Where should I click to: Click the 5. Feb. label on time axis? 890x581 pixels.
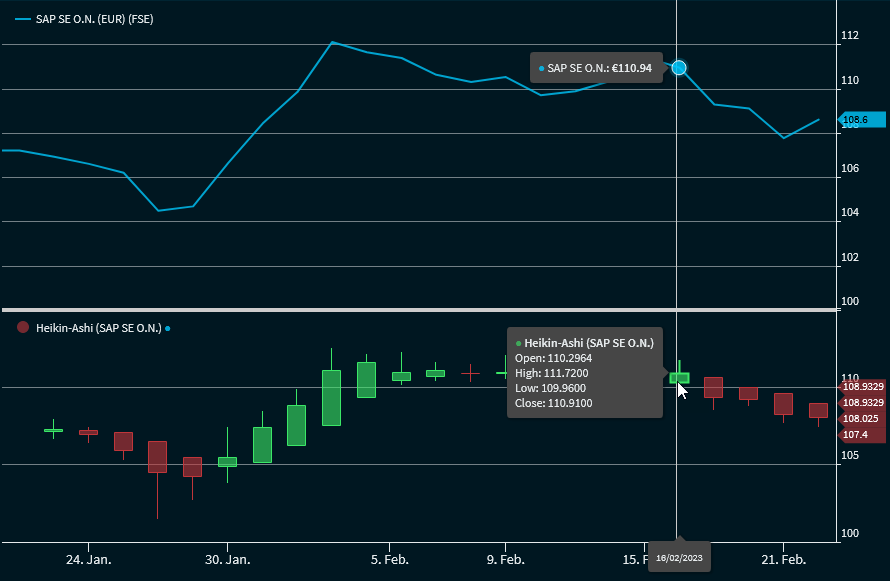pyautogui.click(x=389, y=560)
